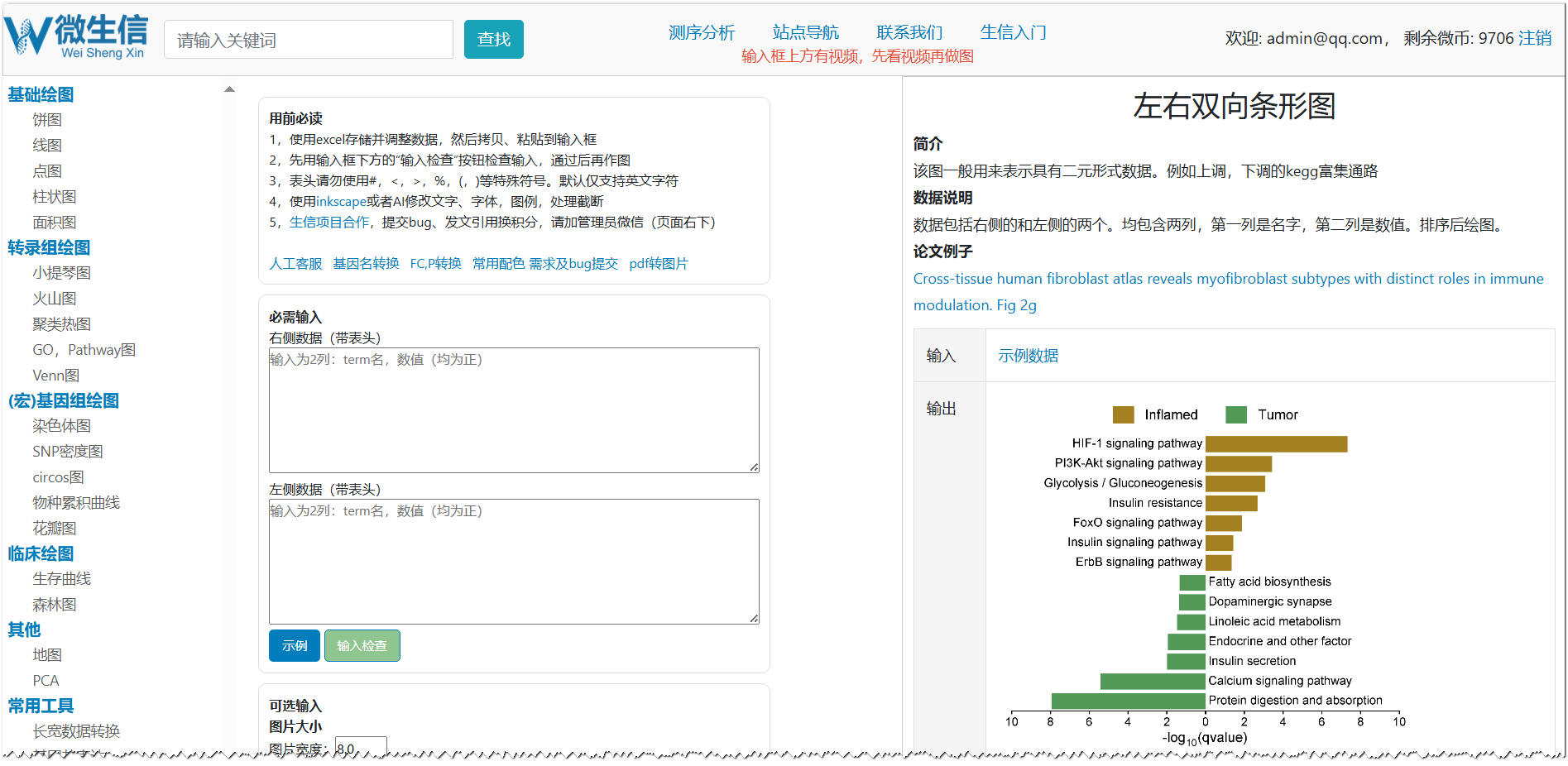Click the Calcium signaling pathway bar

tap(1153, 682)
